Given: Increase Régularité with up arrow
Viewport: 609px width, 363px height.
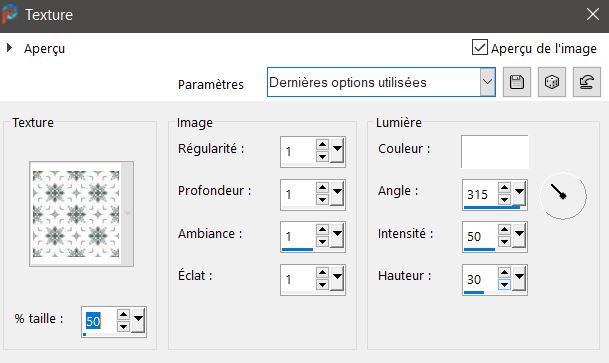Looking at the screenshot, I should (x=322, y=145).
